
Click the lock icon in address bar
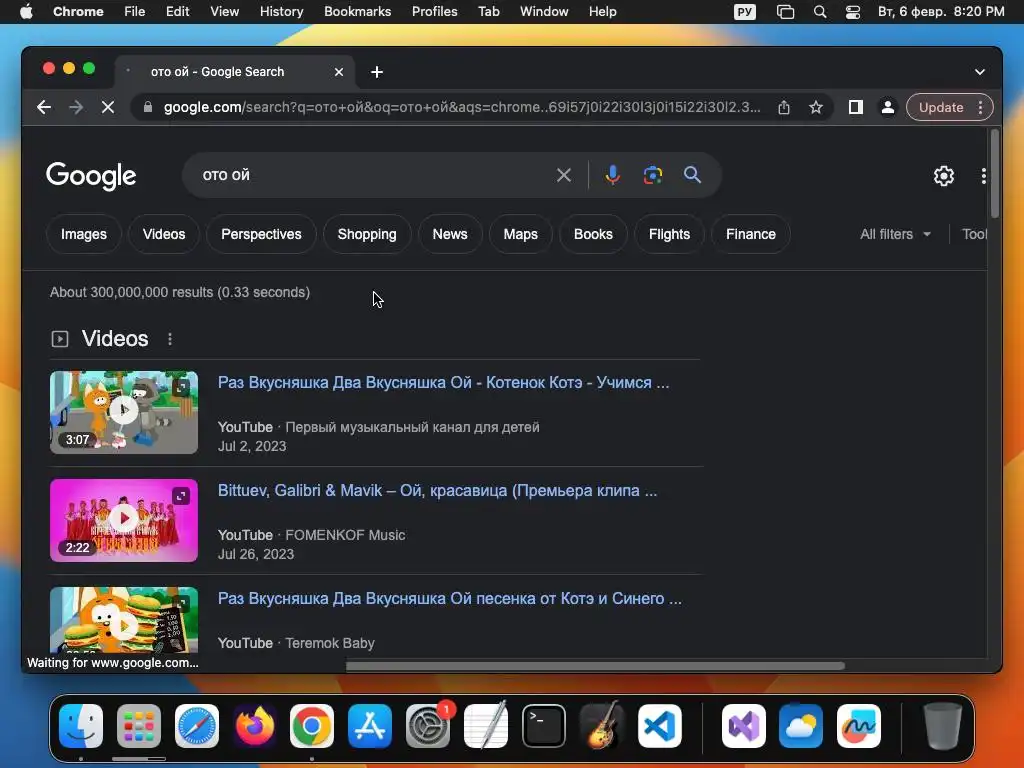(x=148, y=107)
